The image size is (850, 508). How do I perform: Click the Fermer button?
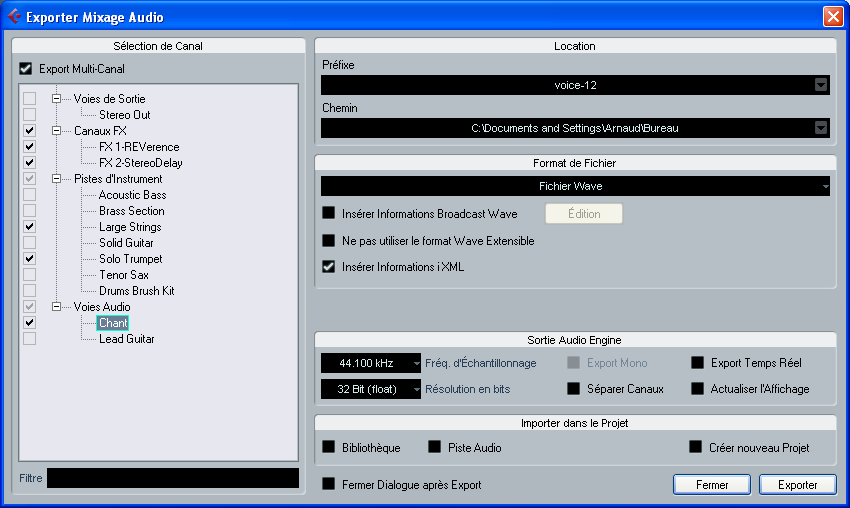[x=712, y=485]
